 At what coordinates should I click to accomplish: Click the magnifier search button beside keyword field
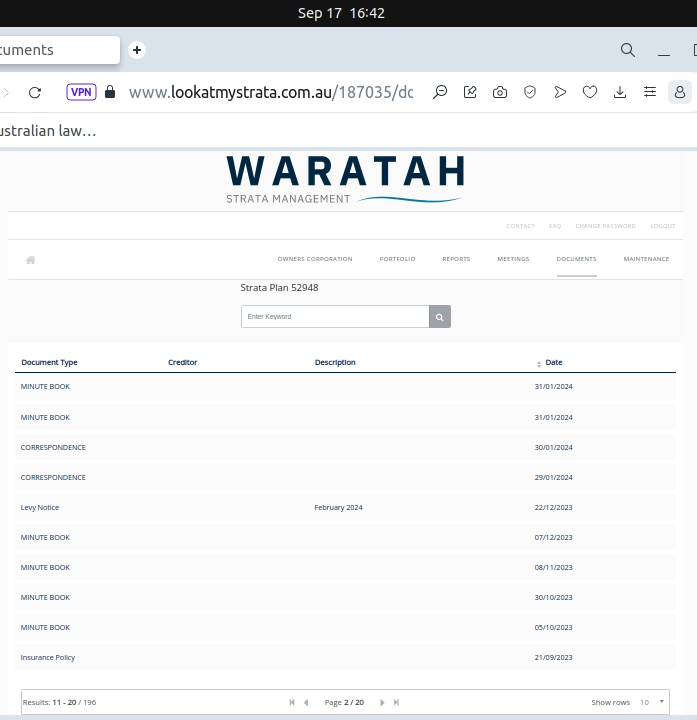click(440, 317)
